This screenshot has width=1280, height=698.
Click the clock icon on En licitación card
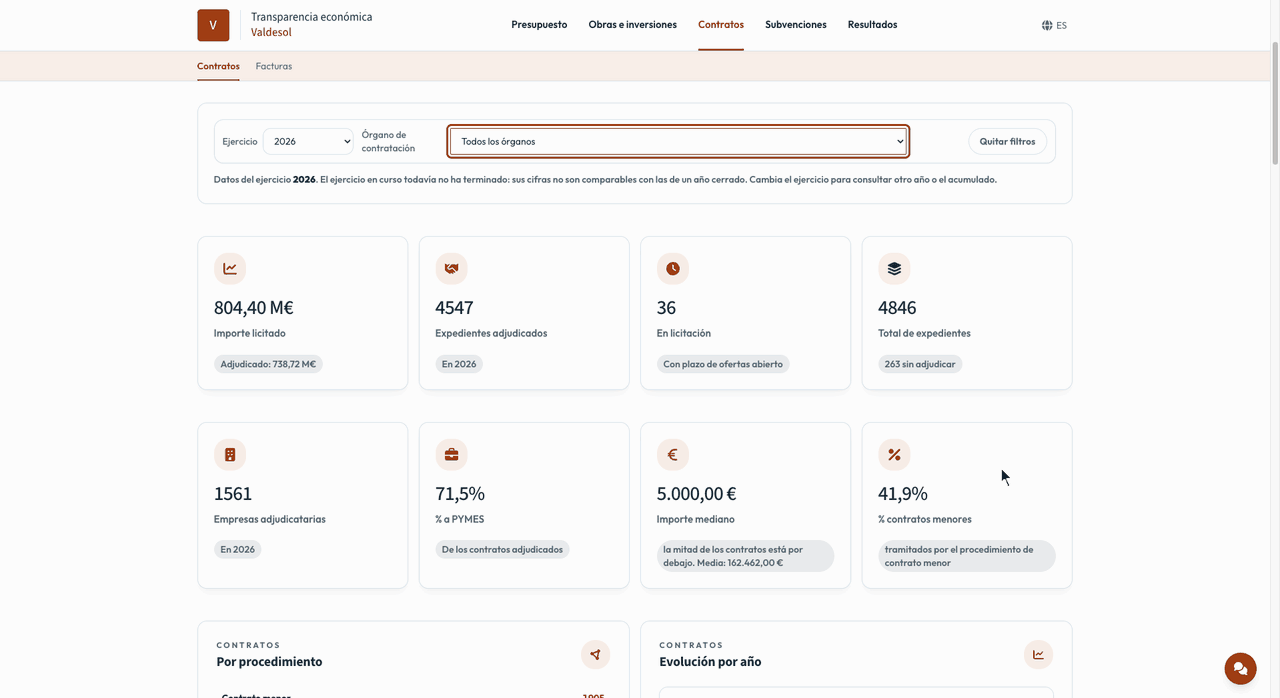(x=673, y=268)
